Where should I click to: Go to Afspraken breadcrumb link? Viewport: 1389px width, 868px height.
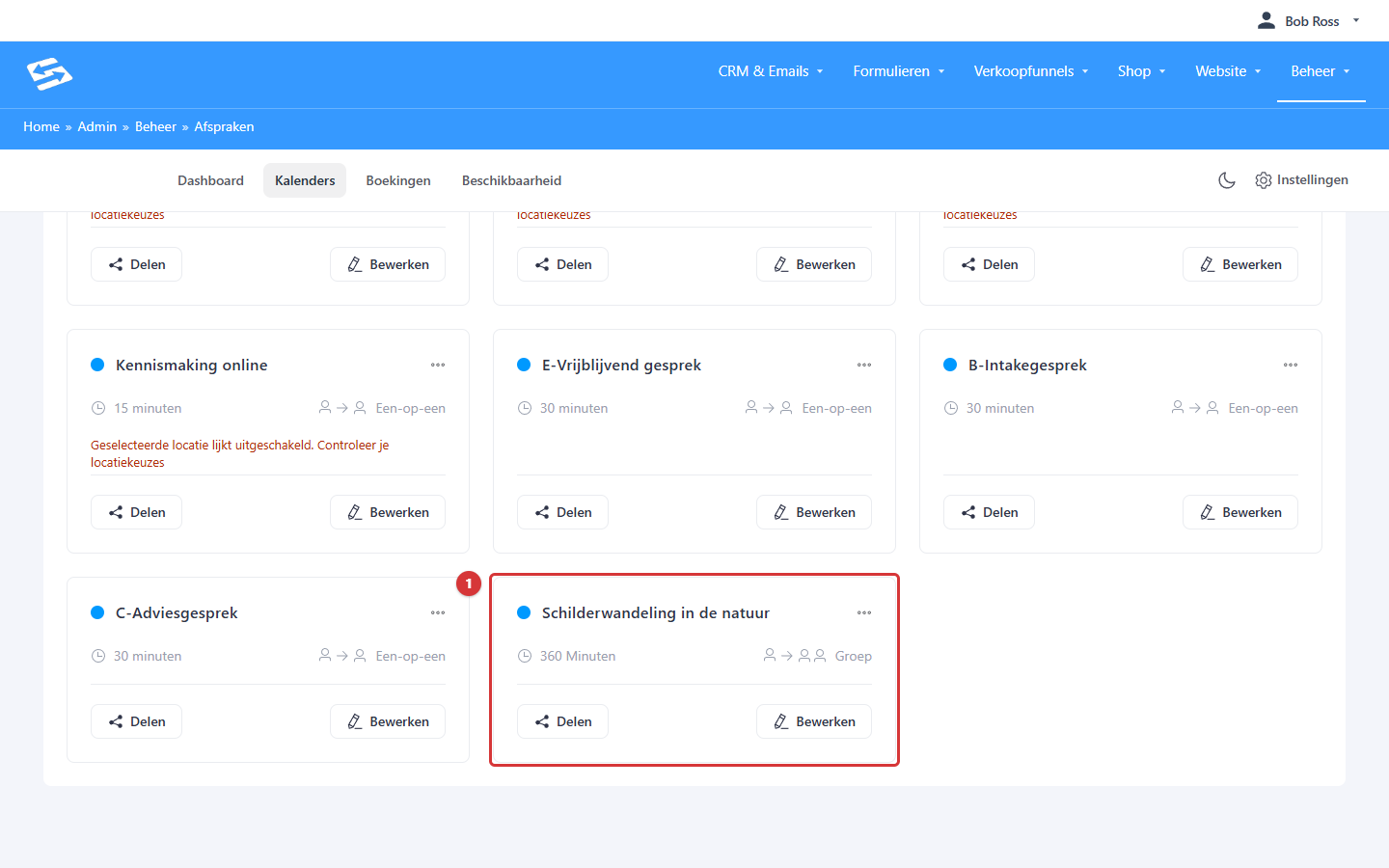coord(224,126)
